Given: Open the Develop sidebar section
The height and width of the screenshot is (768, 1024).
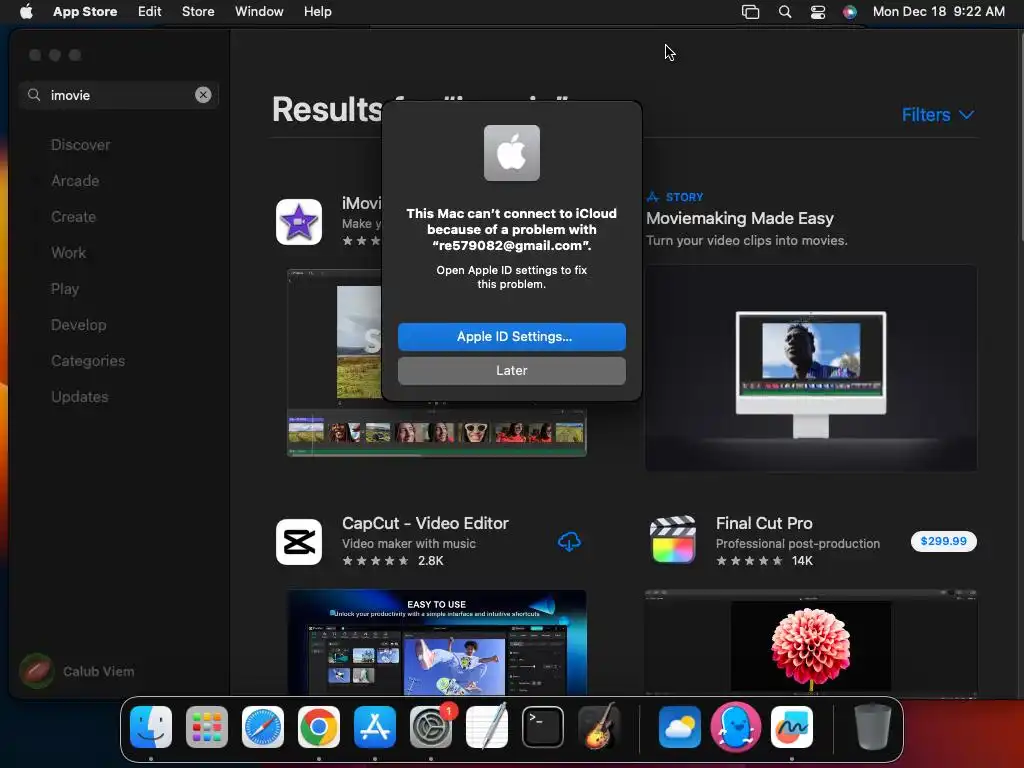Looking at the screenshot, I should 78,325.
